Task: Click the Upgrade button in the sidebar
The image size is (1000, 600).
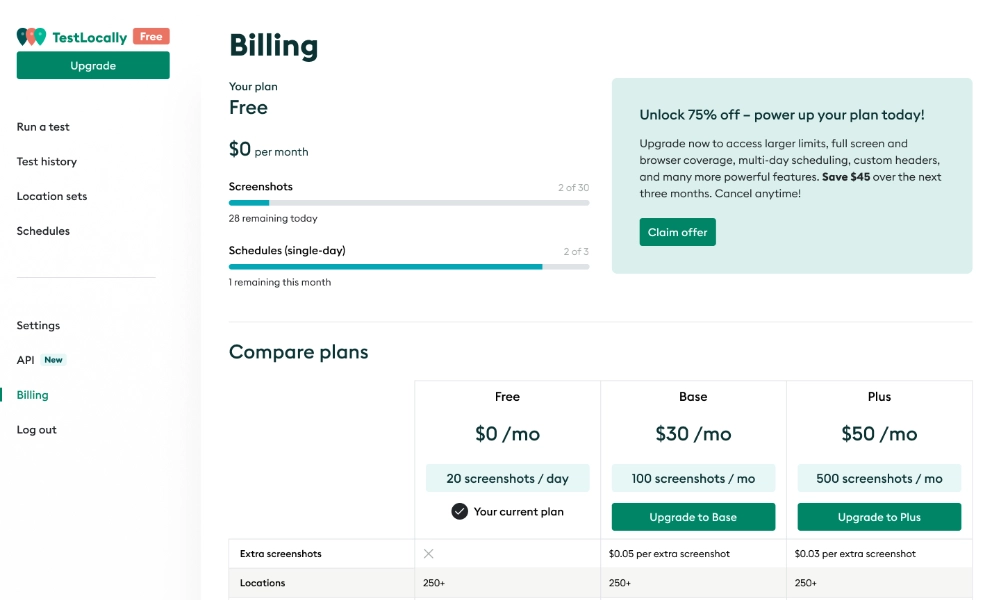Action: click(x=92, y=65)
